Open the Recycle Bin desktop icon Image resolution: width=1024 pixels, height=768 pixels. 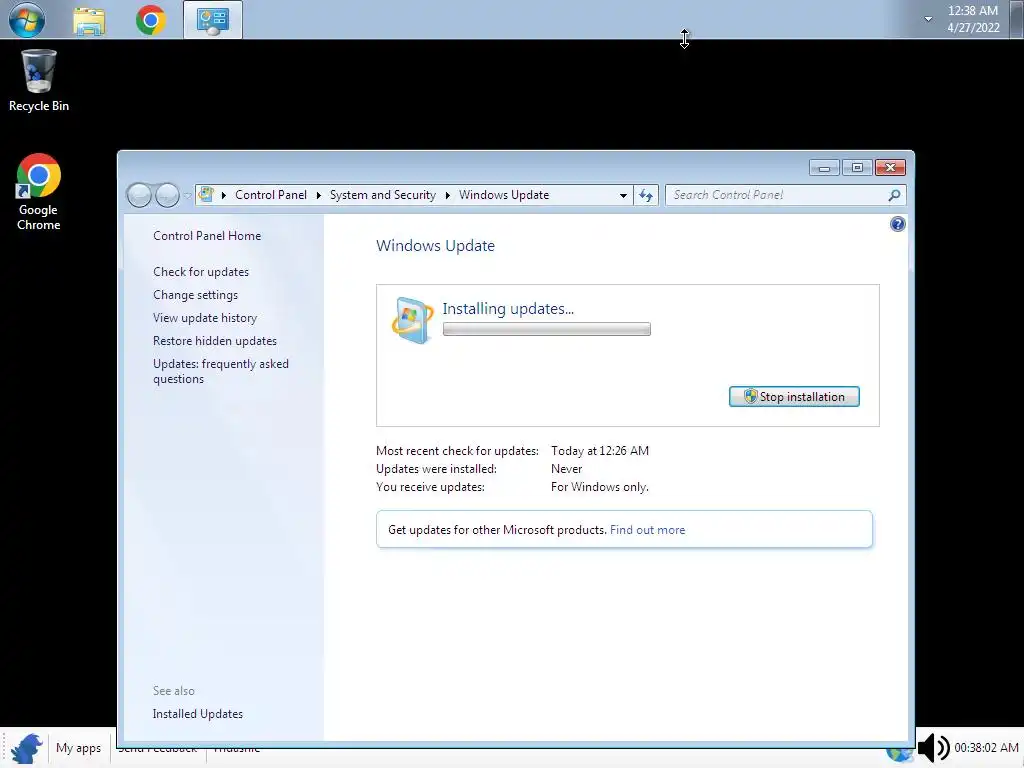(39, 81)
